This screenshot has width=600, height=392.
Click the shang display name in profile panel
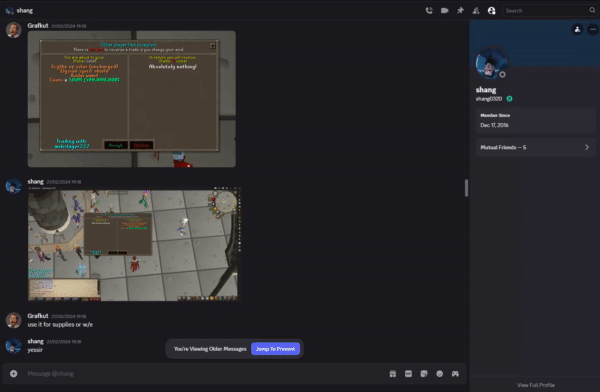486,90
